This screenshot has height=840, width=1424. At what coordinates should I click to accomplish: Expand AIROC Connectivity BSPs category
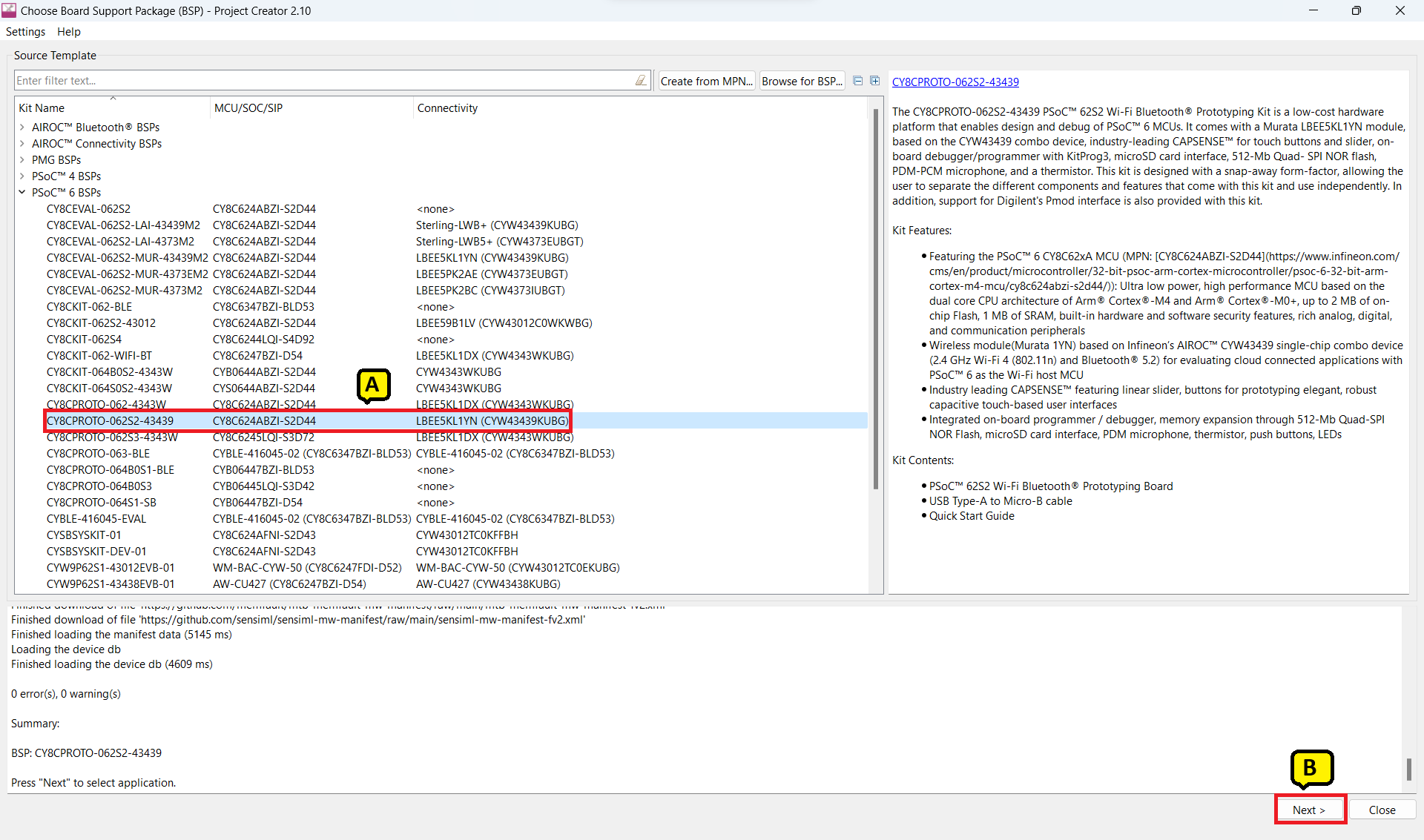point(22,144)
